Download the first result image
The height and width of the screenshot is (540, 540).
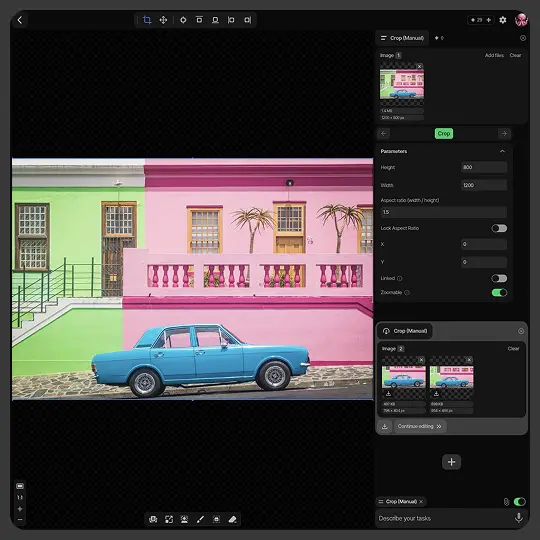click(x=388, y=394)
